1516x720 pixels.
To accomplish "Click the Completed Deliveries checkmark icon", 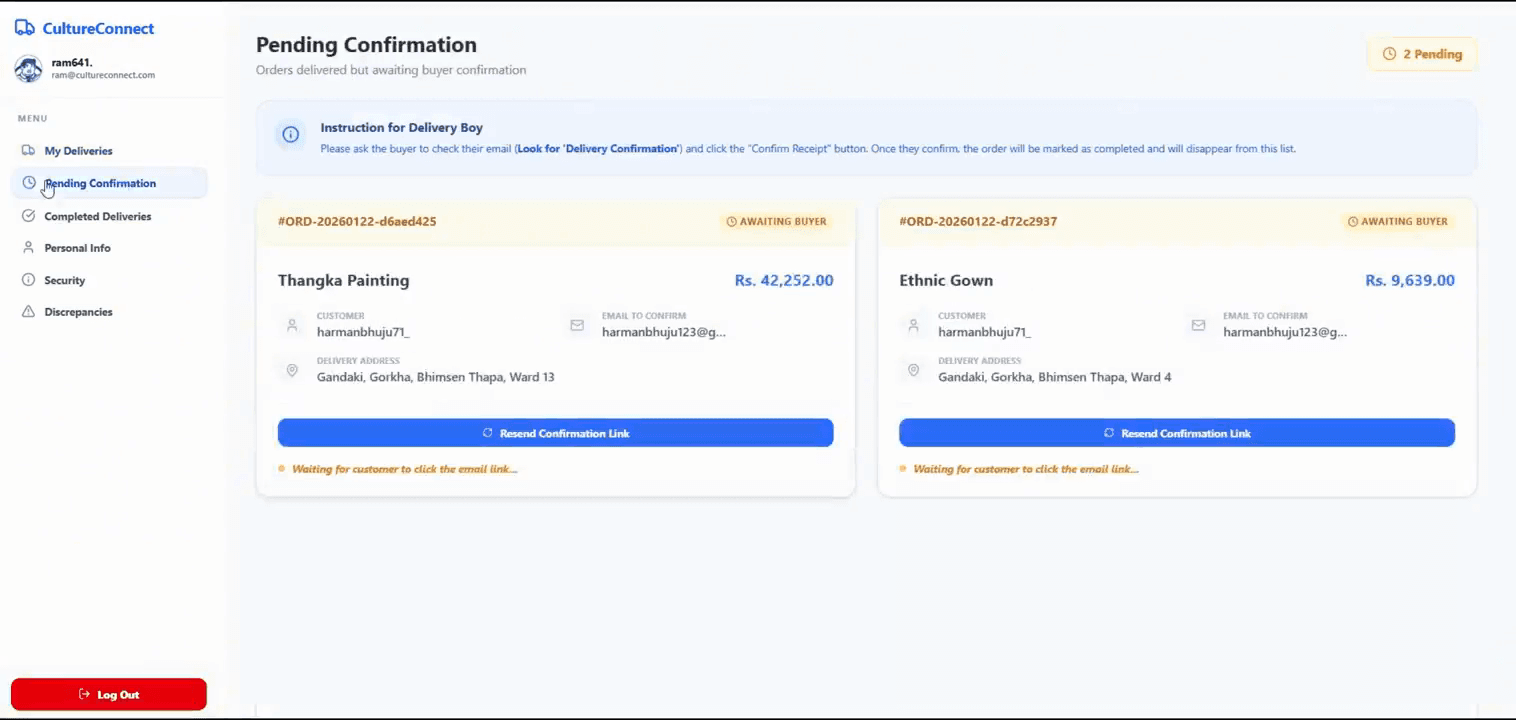I will 28,216.
